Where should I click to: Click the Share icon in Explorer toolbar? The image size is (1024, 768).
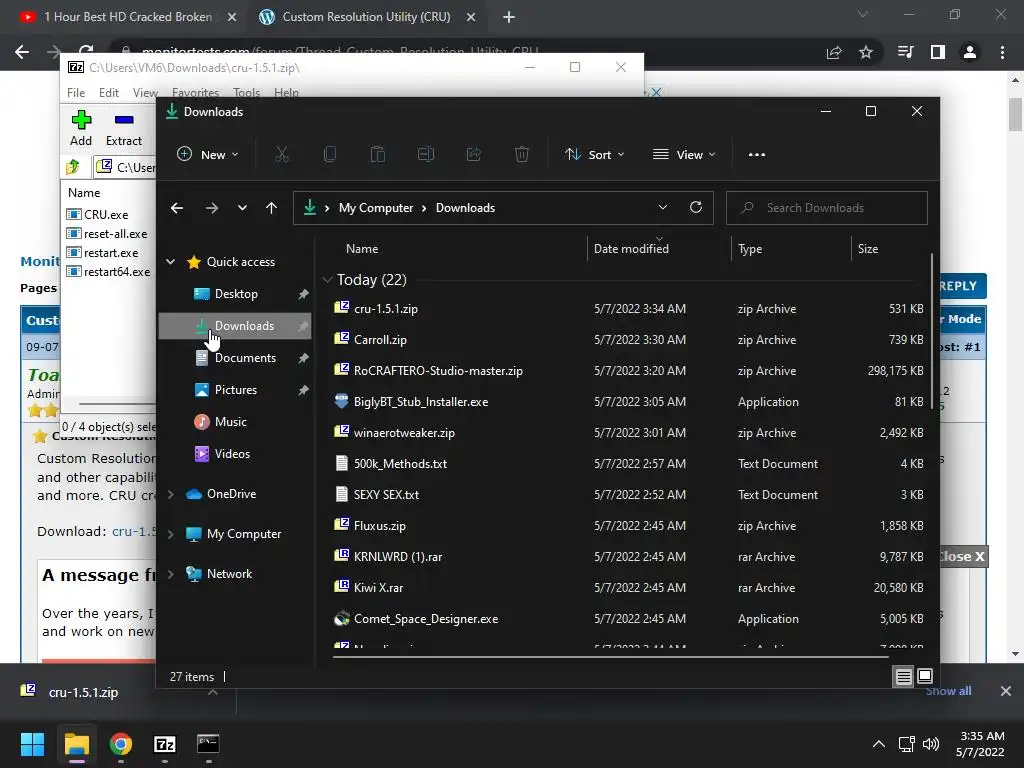point(474,155)
